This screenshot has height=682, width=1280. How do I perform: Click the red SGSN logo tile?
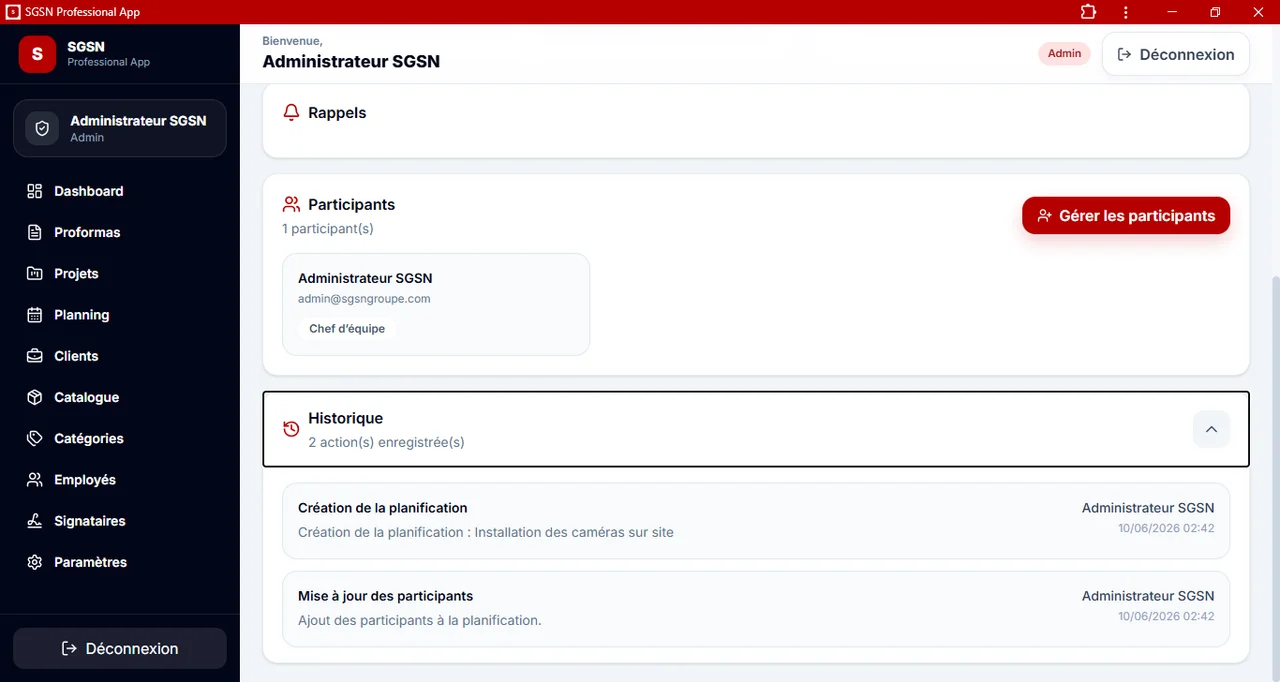[37, 54]
